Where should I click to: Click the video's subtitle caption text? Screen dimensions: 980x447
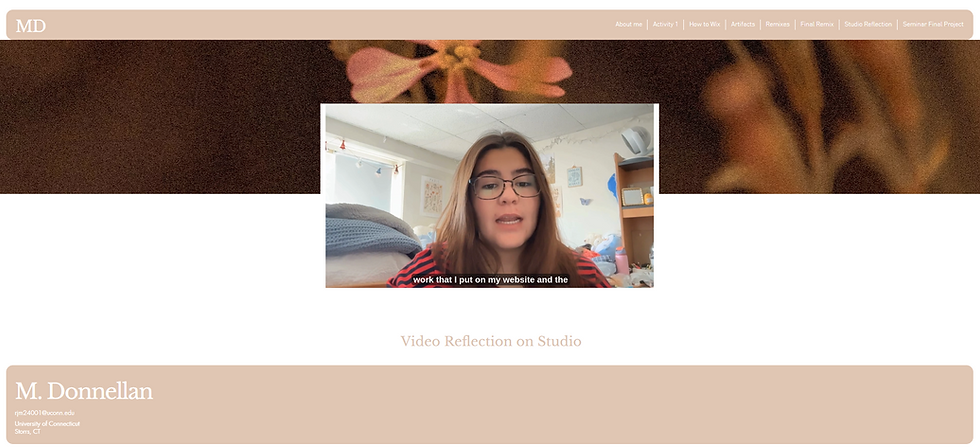click(x=490, y=279)
